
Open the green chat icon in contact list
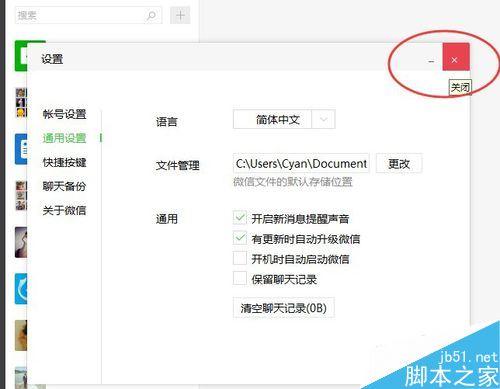[x=21, y=56]
